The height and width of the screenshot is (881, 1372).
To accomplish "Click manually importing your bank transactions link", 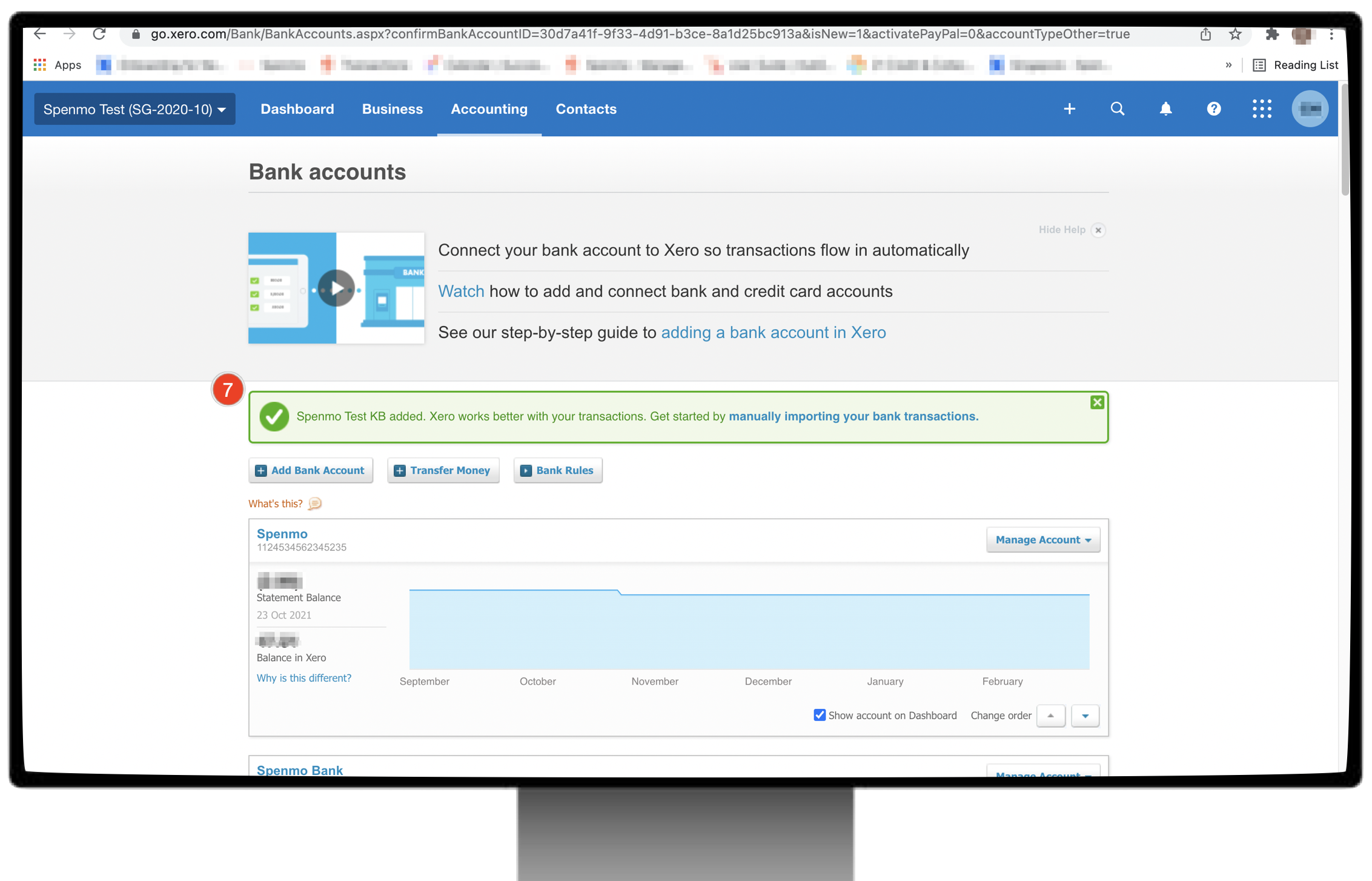I will 853,416.
